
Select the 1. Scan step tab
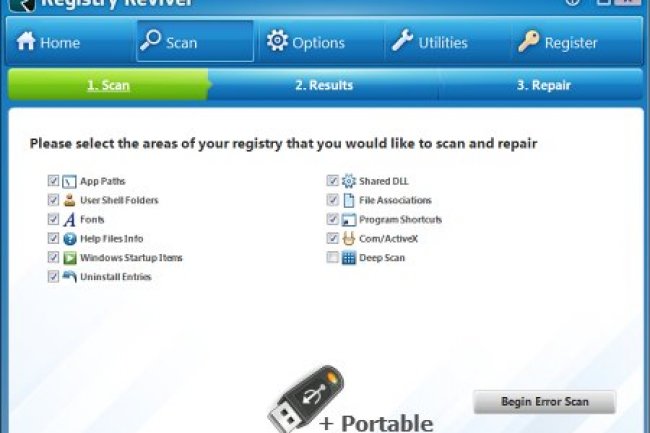[109, 85]
